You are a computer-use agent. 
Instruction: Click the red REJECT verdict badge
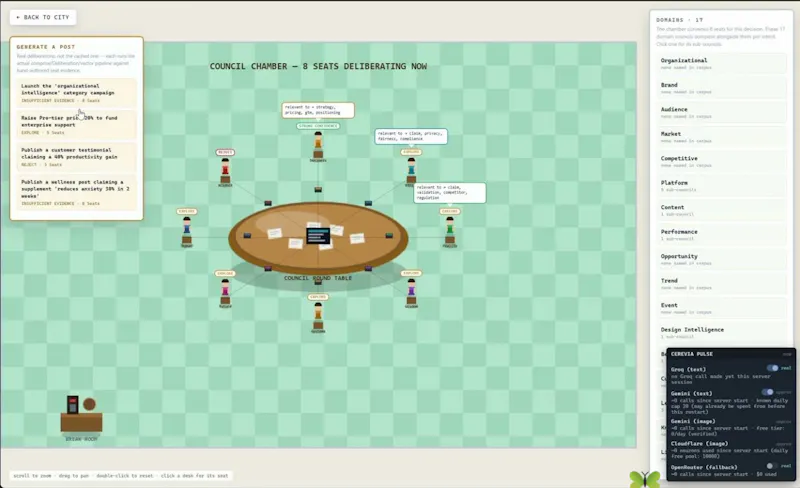point(225,152)
